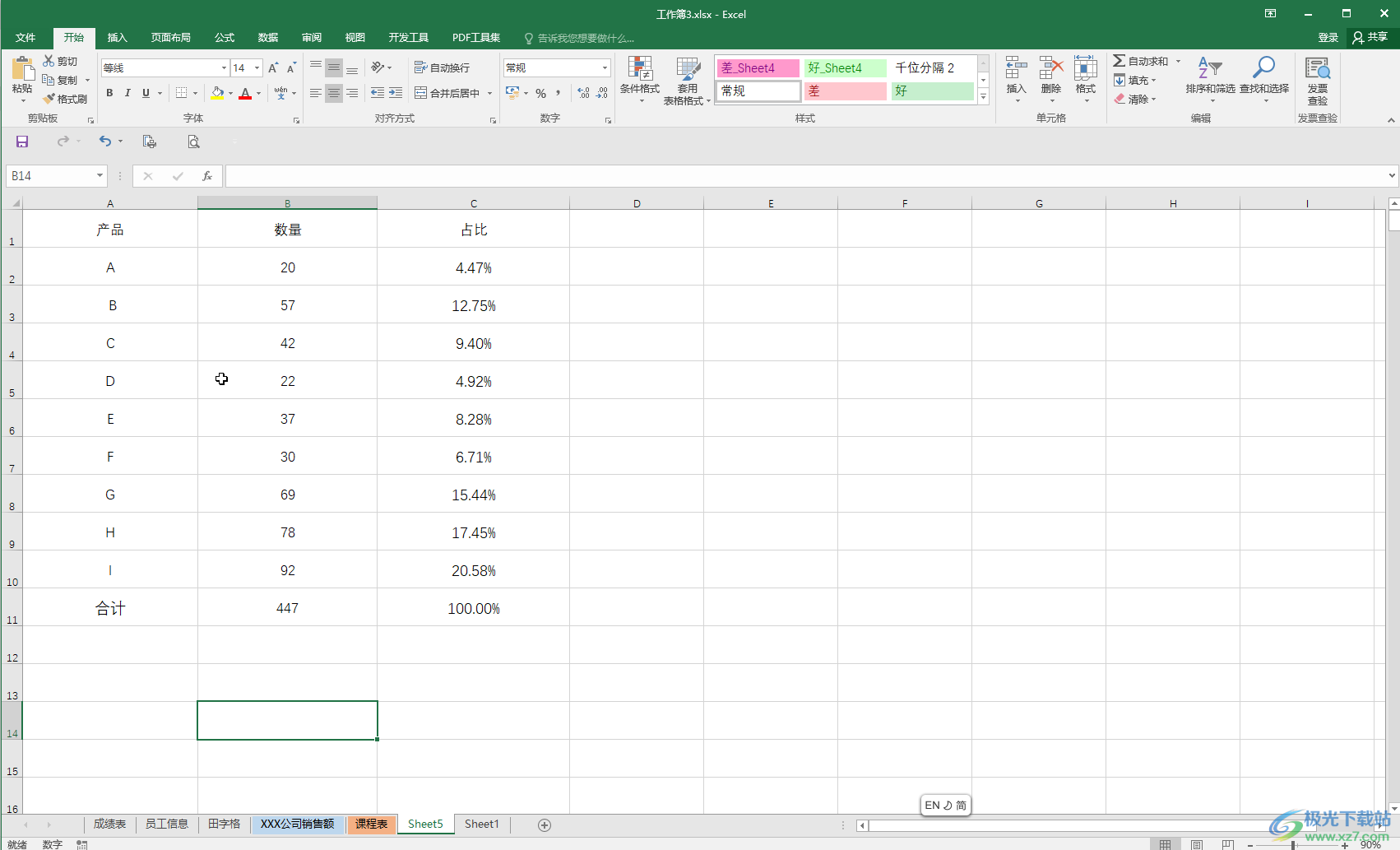Click the decrease indent icon

click(378, 93)
